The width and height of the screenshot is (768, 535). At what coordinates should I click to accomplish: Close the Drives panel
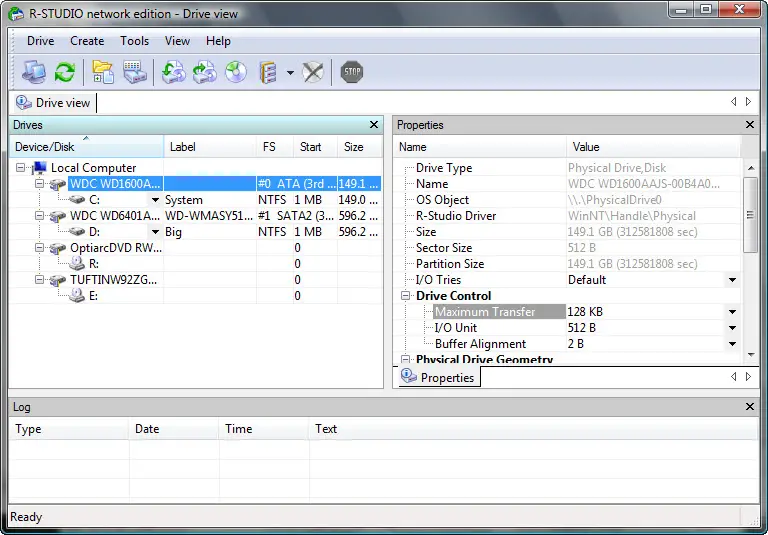coord(374,125)
